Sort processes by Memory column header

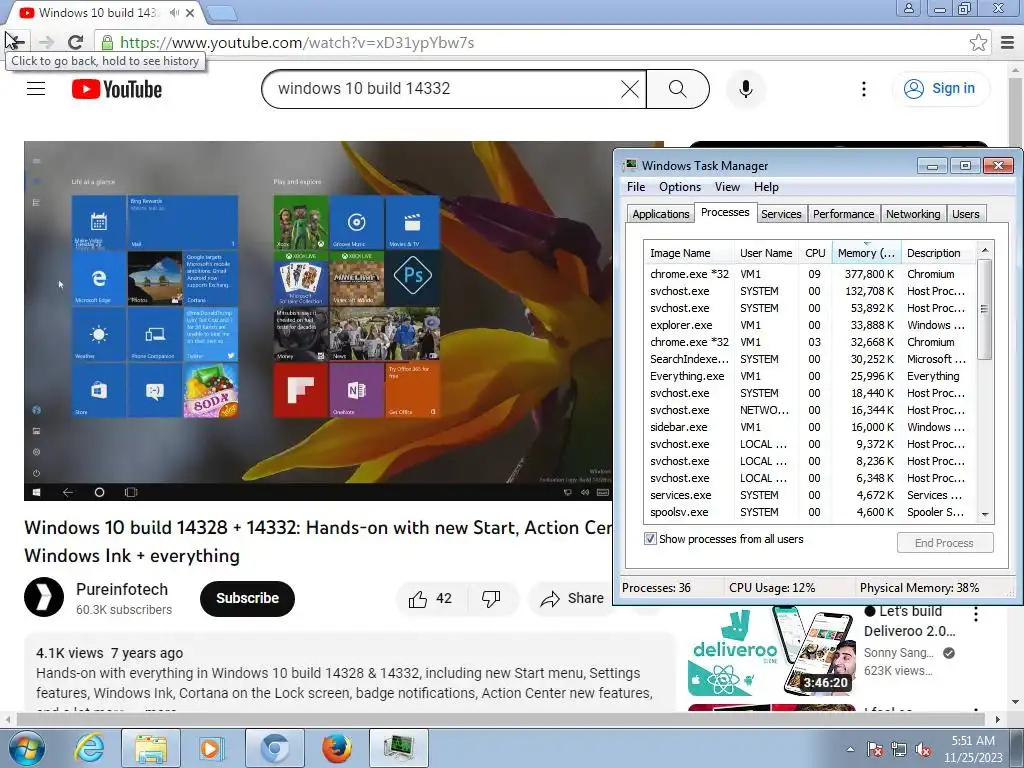click(x=866, y=253)
